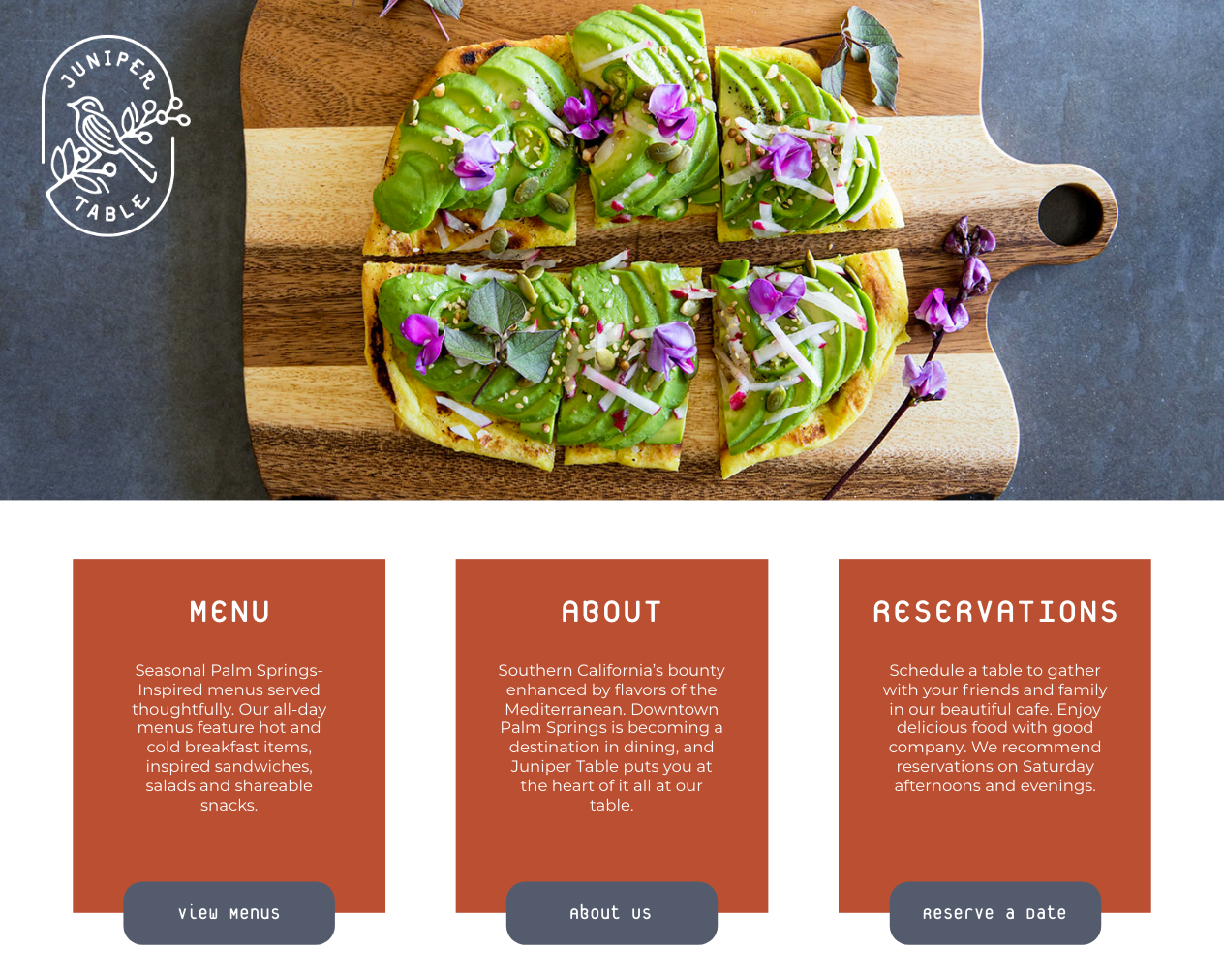Select the About Us button
Screen dimensions: 1224x980
pos(612,913)
